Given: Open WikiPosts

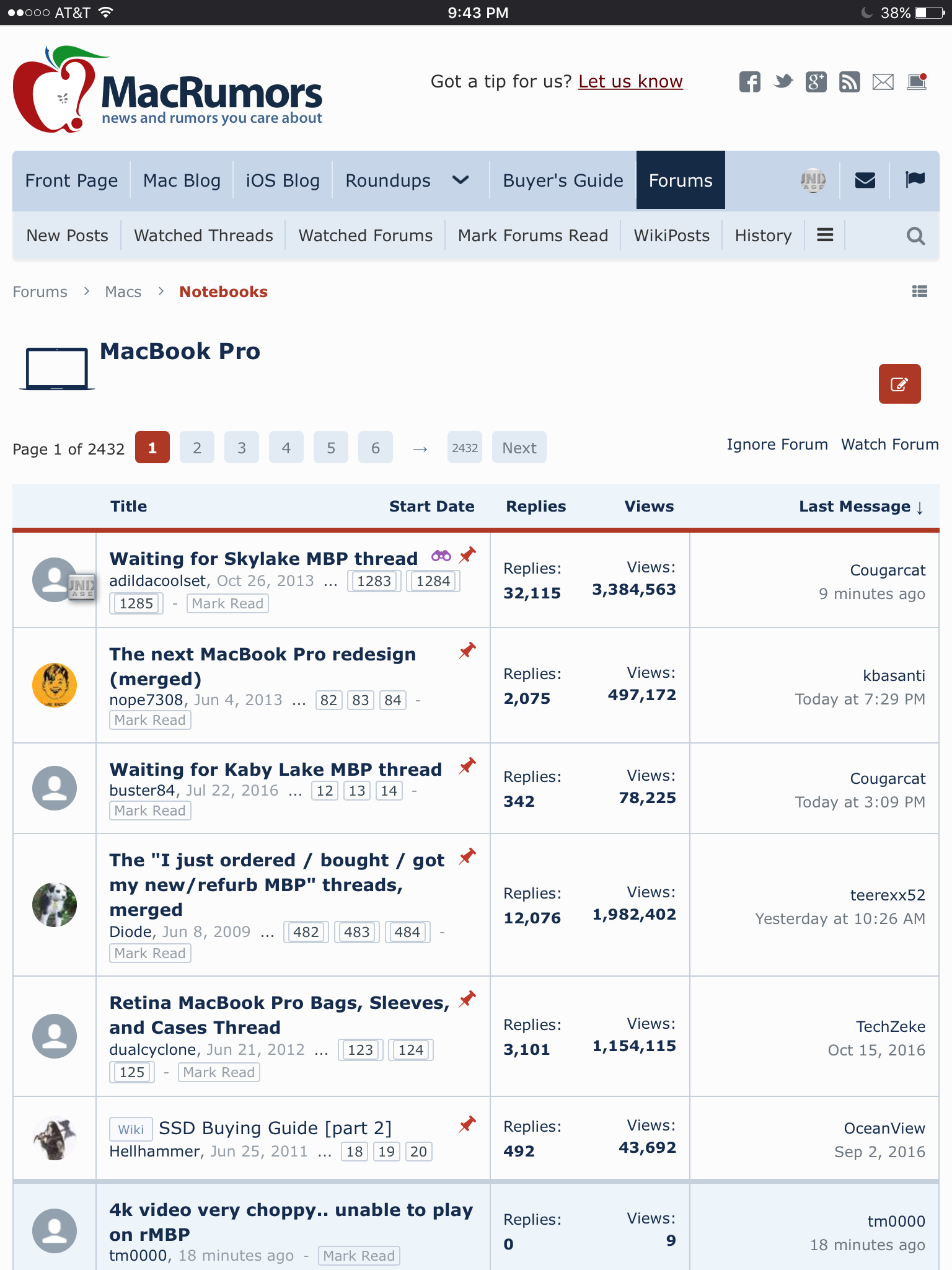Looking at the screenshot, I should click(x=671, y=236).
